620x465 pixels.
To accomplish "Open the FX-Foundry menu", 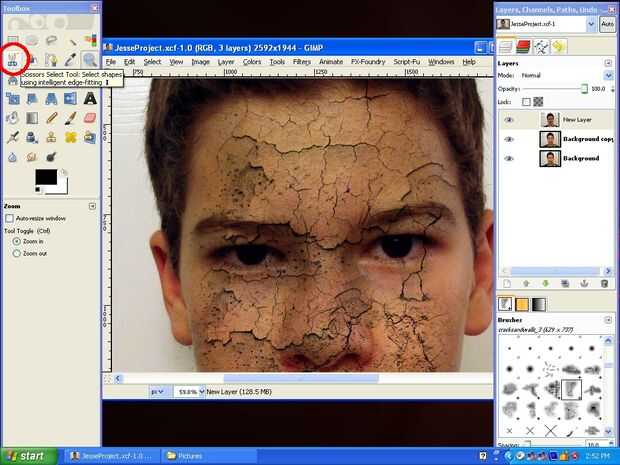I will coord(368,62).
